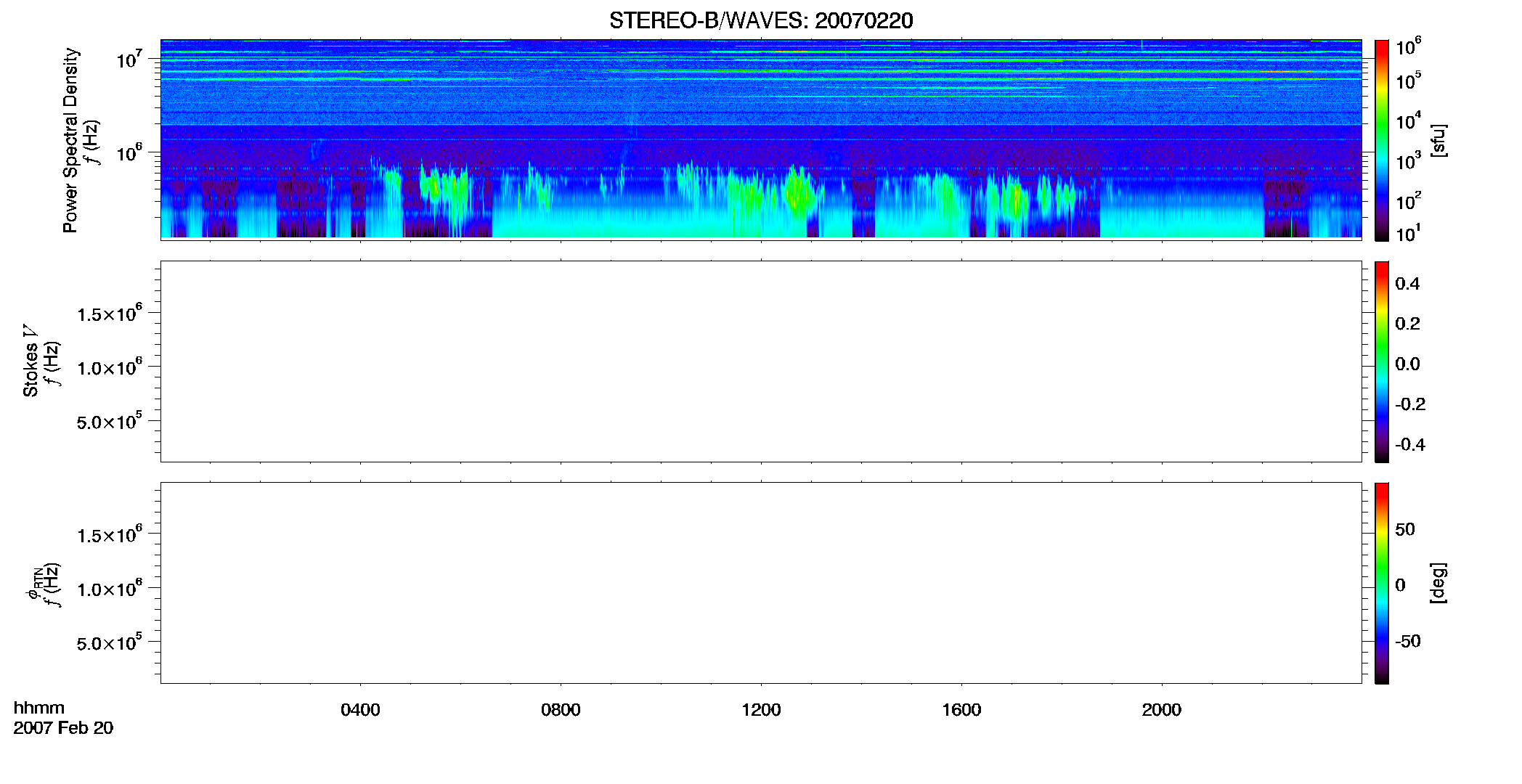This screenshot has width=1522, height=784.
Task: Click the [sfu] color bar unit label
Action: [1438, 140]
